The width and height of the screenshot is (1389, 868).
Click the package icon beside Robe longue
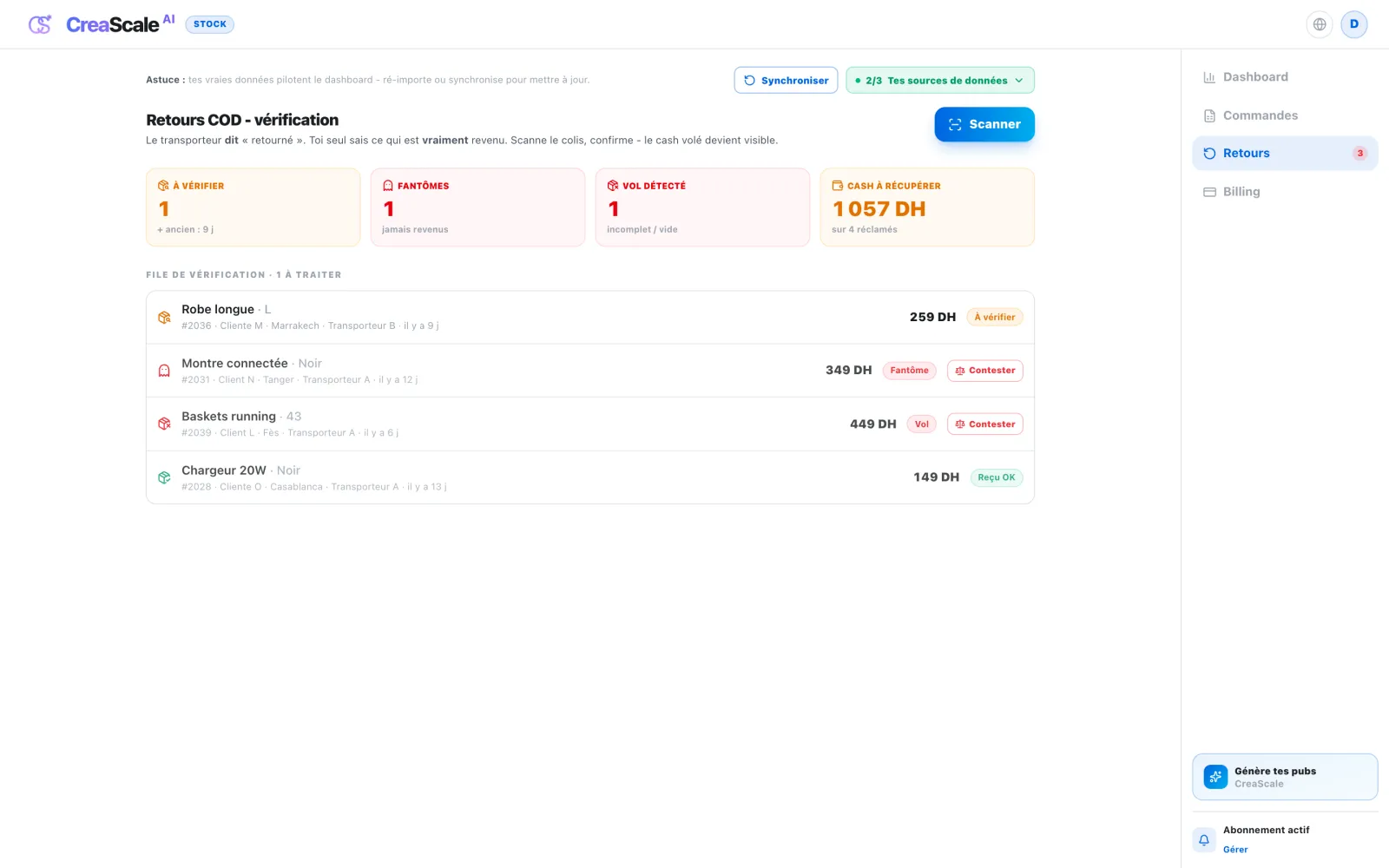[164, 318]
